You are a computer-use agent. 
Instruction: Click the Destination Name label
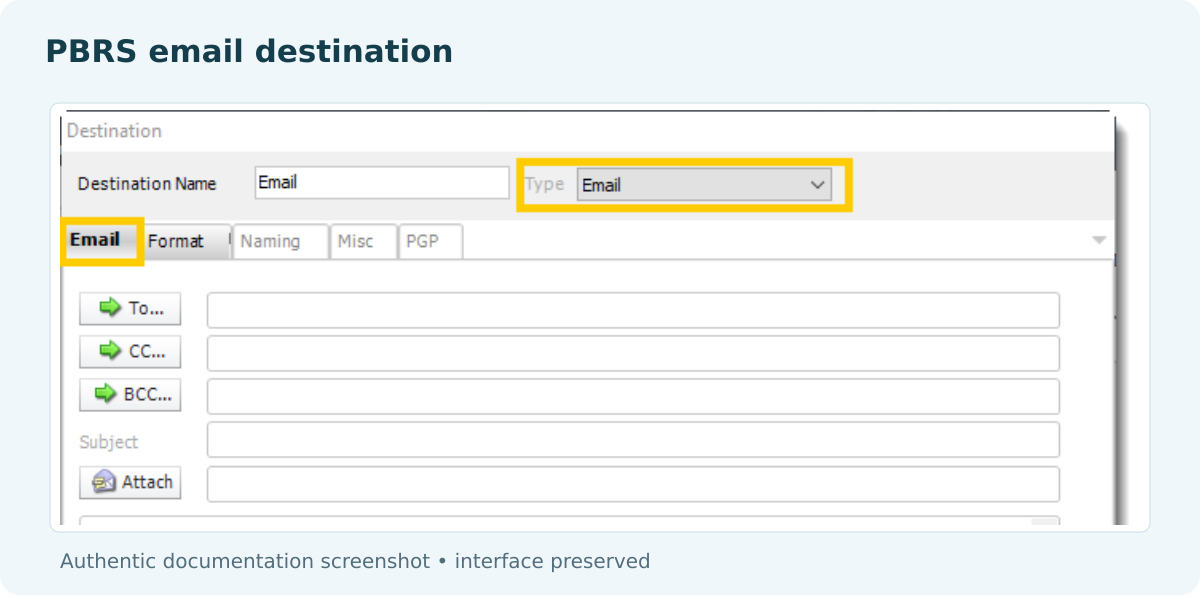point(147,184)
